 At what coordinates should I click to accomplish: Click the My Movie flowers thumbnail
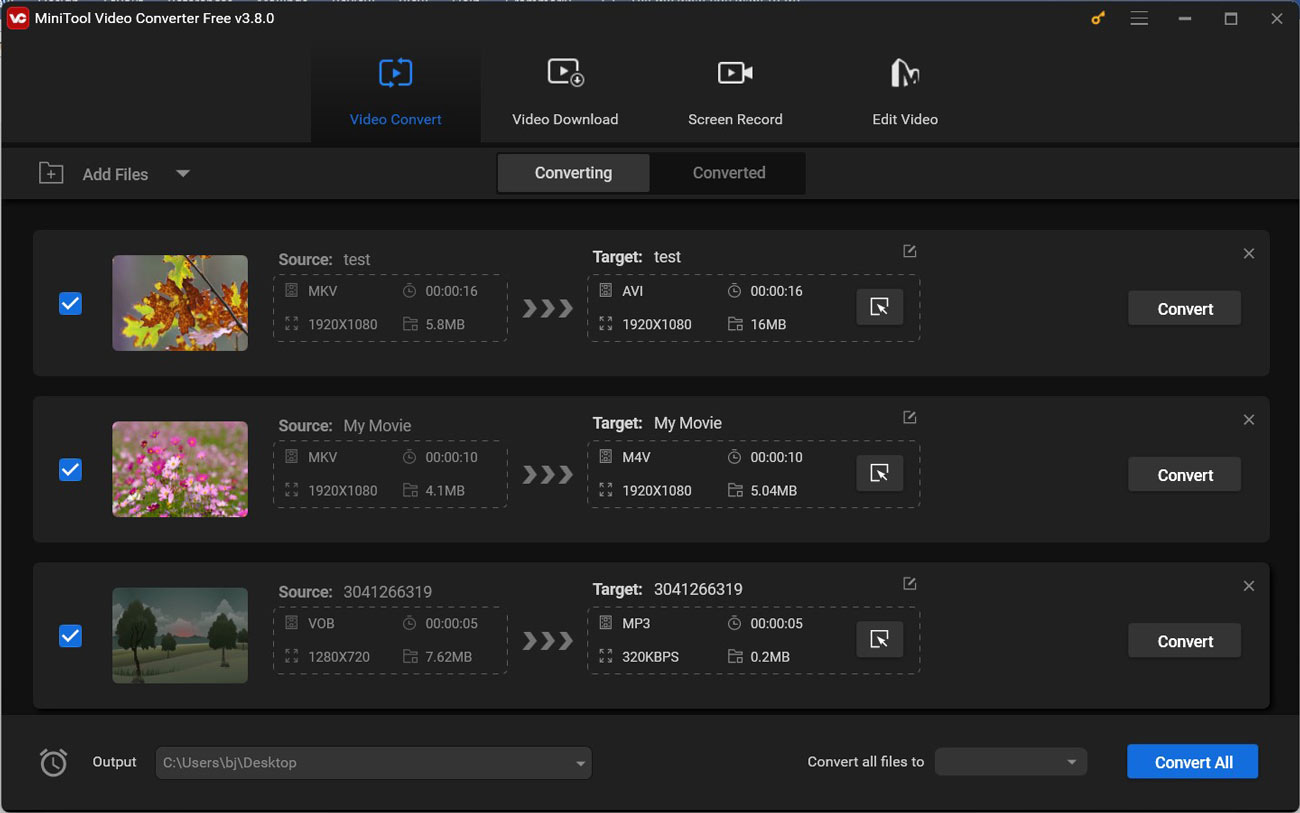click(180, 469)
